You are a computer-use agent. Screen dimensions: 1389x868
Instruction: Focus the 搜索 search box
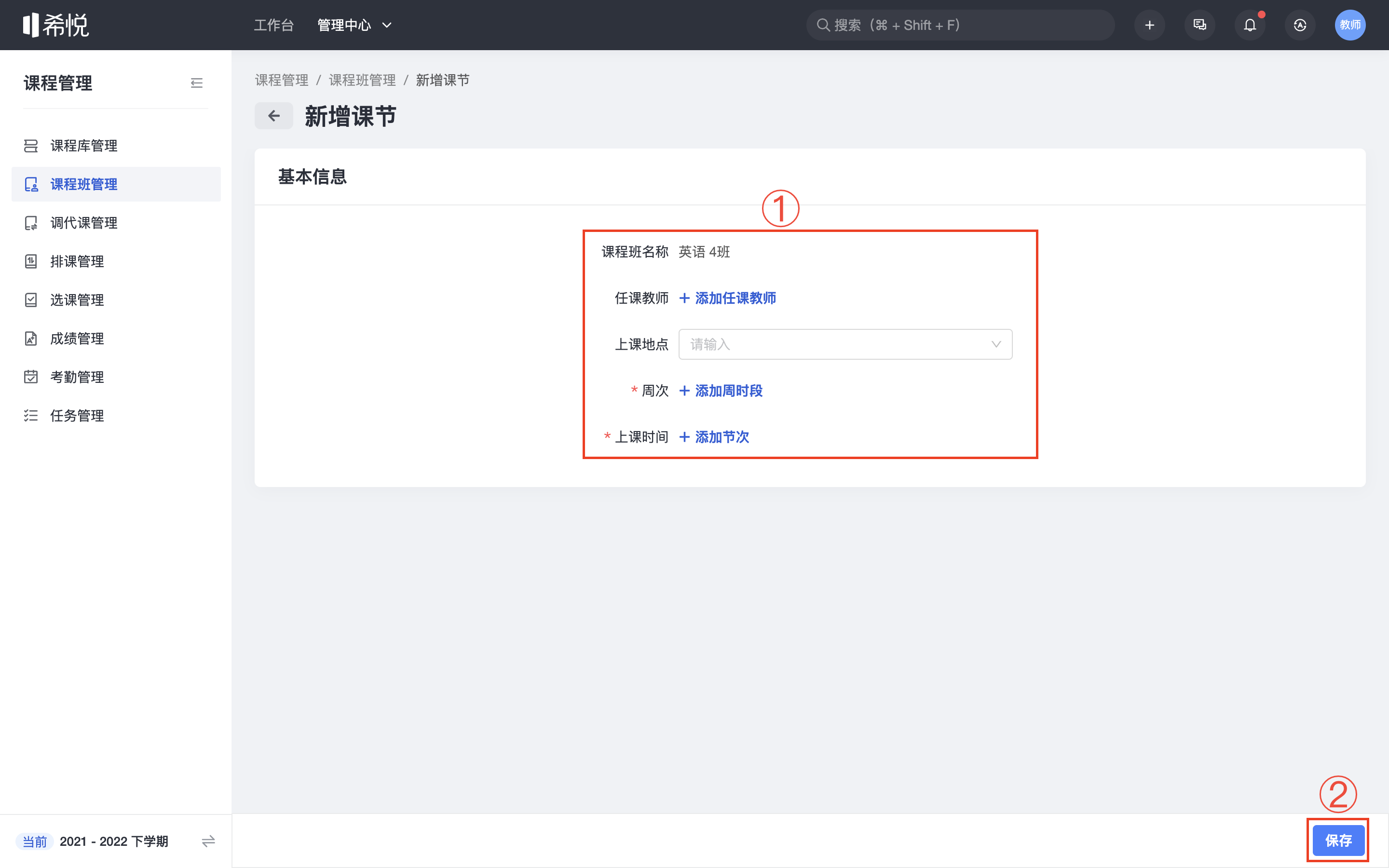point(960,25)
